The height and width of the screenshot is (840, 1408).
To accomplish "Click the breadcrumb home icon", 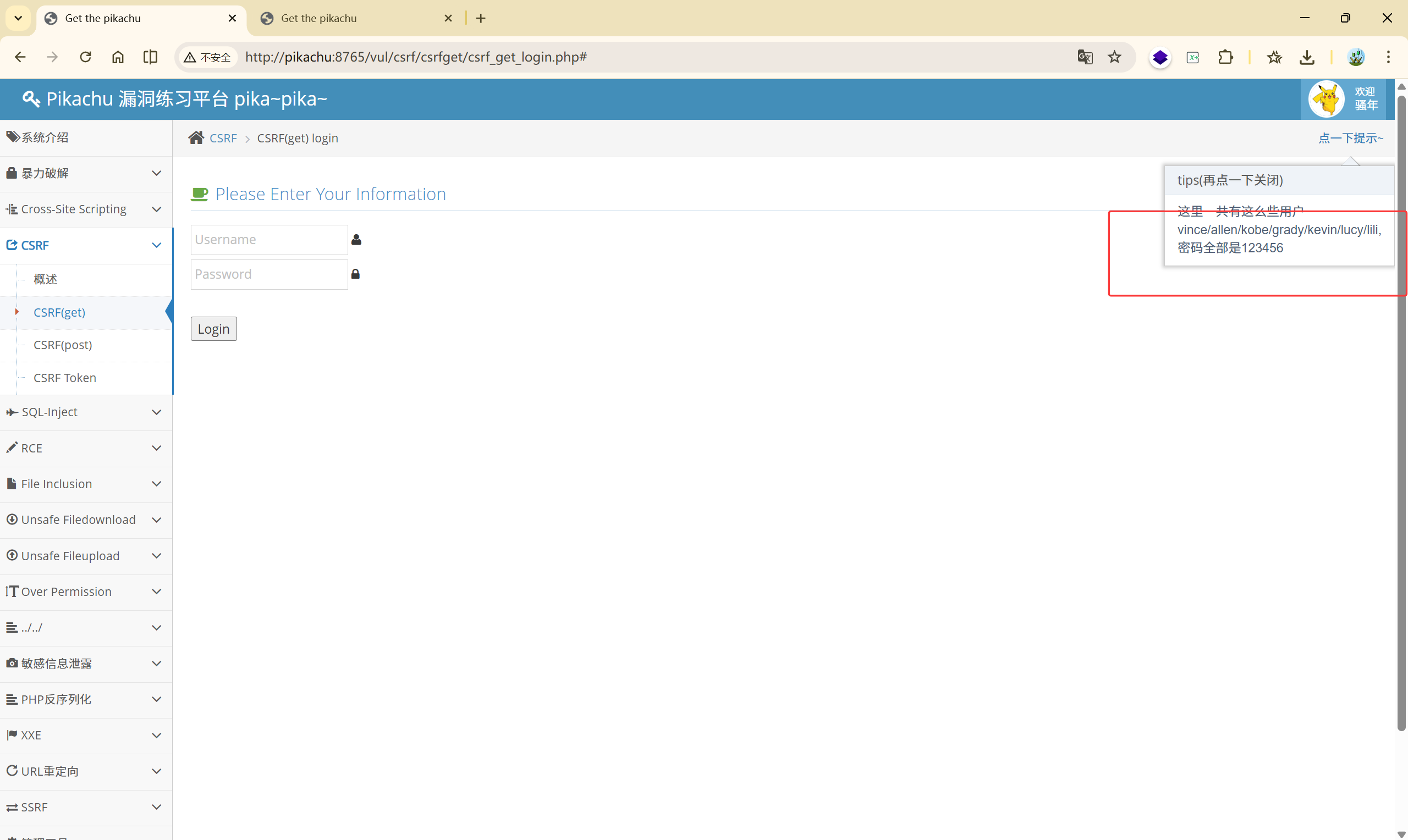I will (196, 138).
